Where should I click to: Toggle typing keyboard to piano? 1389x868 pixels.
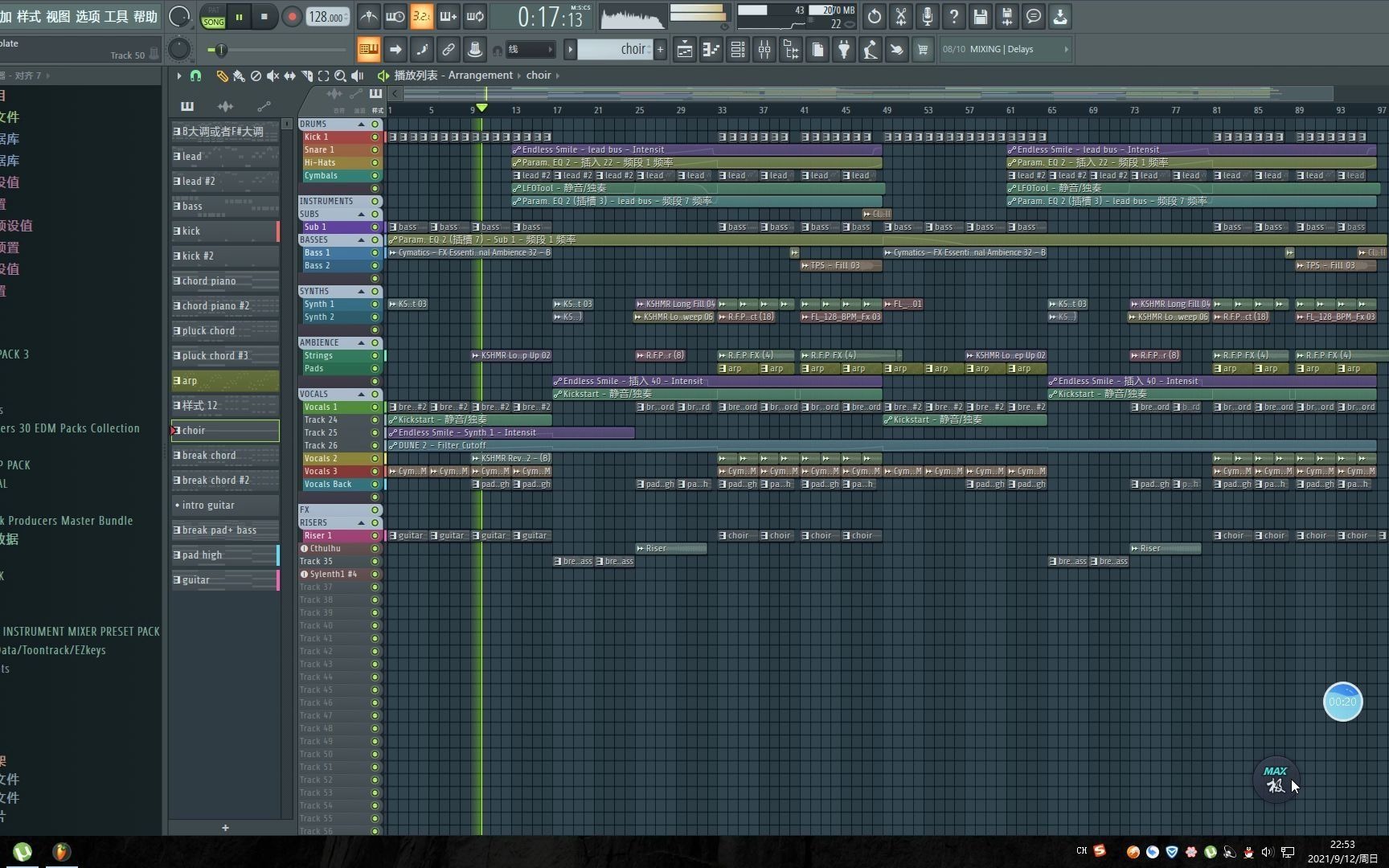pyautogui.click(x=368, y=50)
